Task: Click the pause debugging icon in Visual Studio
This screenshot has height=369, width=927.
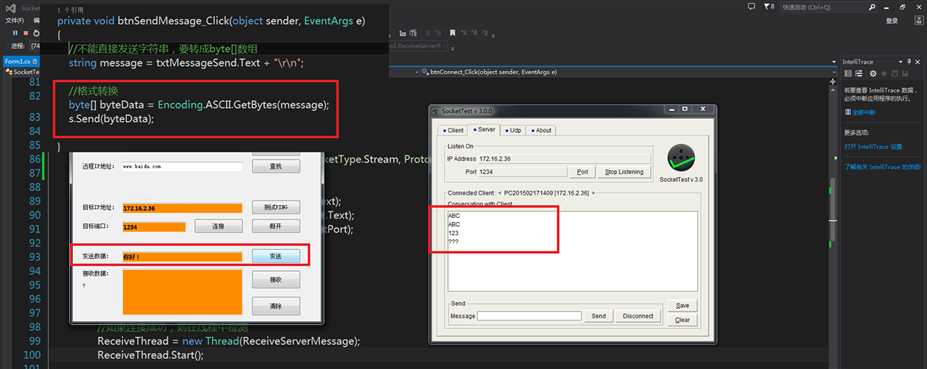Action: point(15,33)
